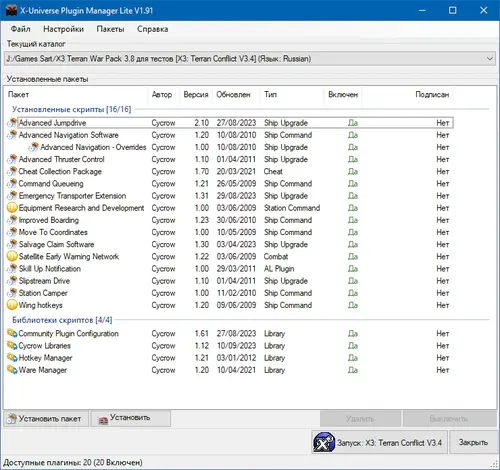Image resolution: width=500 pixels, height=470 pixels.
Task: Select the Slipstream Drive row
Action: 229,281
